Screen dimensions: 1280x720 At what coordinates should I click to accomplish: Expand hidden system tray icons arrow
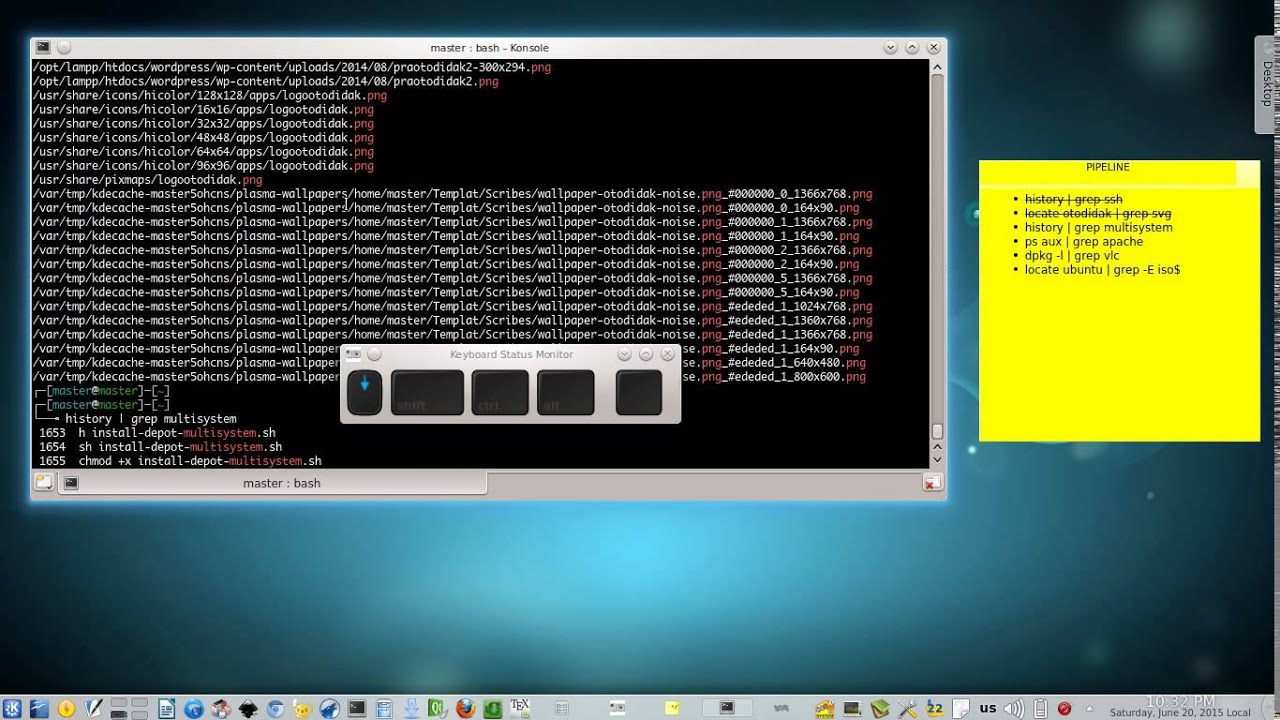[1089, 708]
